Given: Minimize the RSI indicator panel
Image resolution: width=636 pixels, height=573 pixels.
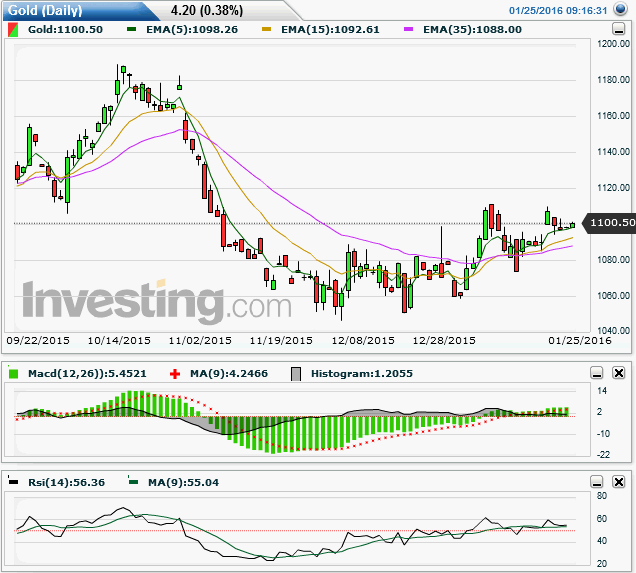Looking at the screenshot, I should point(597,482).
